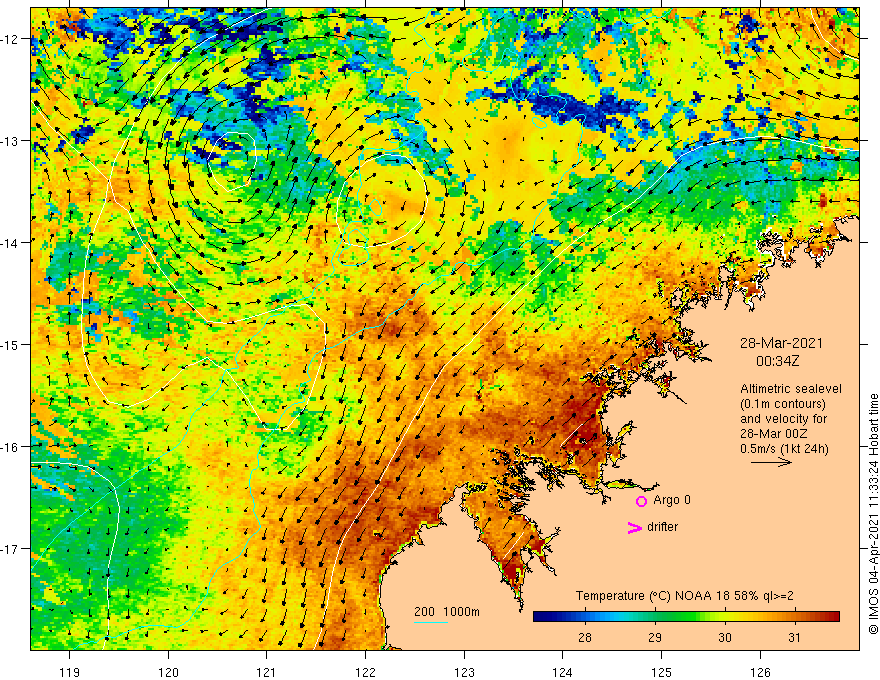Click the "drifter" legend label
Viewport: 880px width, 680px height.
(x=662, y=527)
